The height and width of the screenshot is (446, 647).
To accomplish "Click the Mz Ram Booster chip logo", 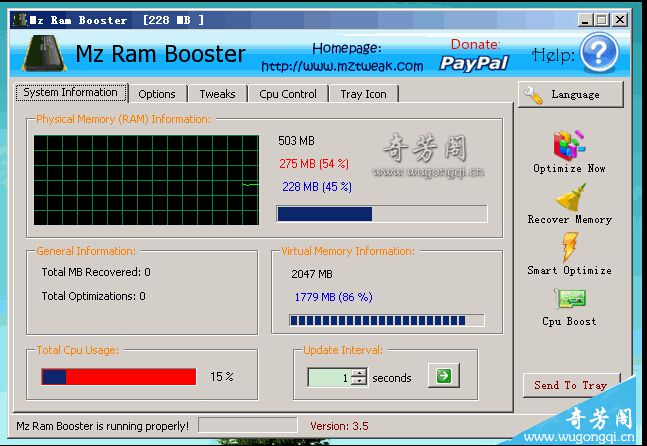I will pos(44,53).
